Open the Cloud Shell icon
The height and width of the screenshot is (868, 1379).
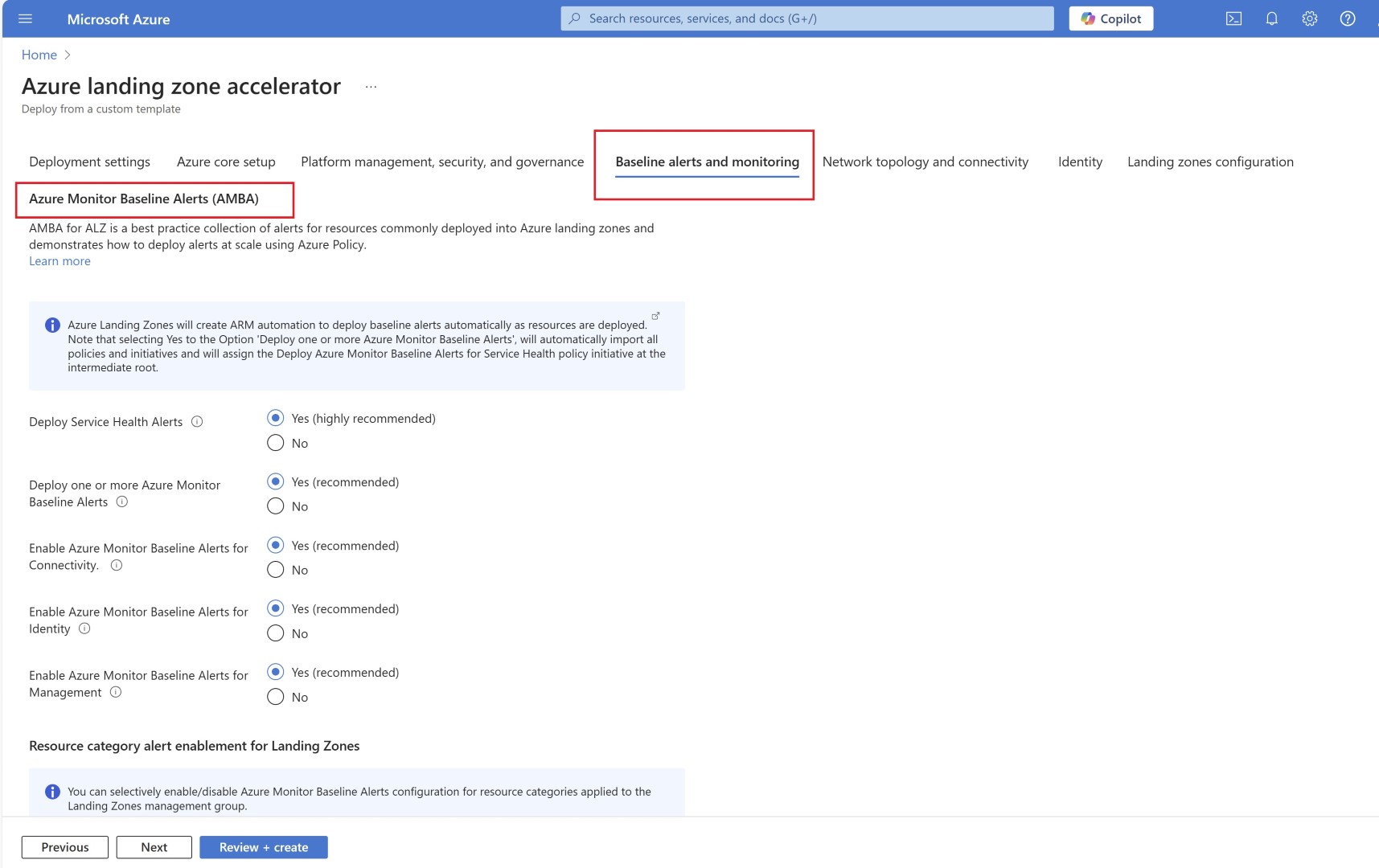click(x=1233, y=18)
